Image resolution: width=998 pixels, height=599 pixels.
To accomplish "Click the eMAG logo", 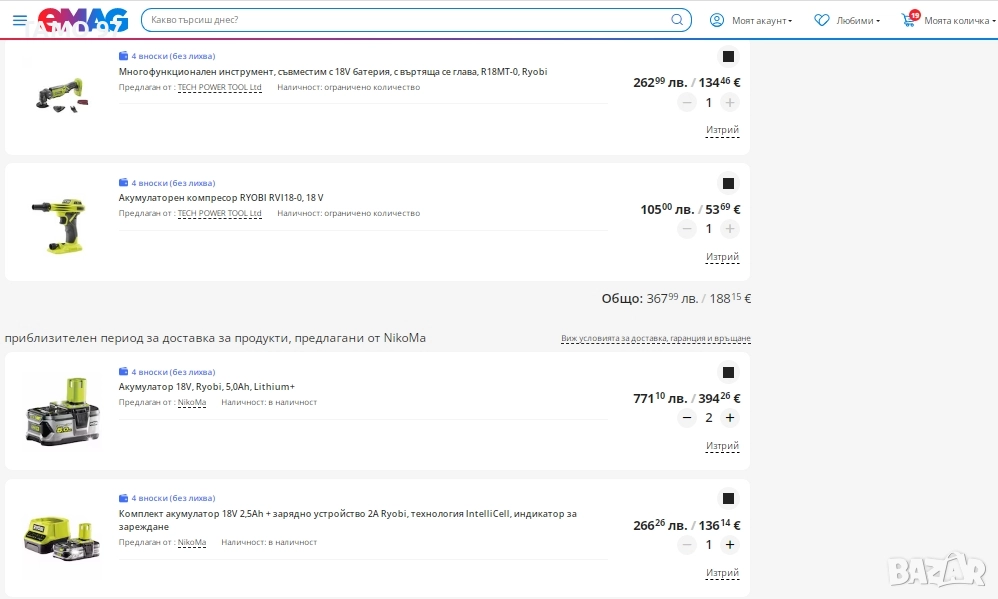I will (x=83, y=20).
